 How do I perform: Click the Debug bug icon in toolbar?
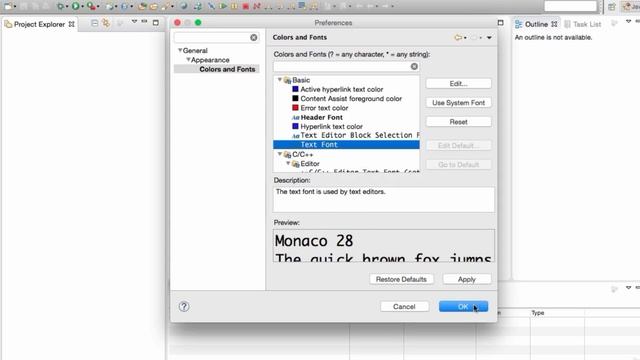[x=60, y=6]
